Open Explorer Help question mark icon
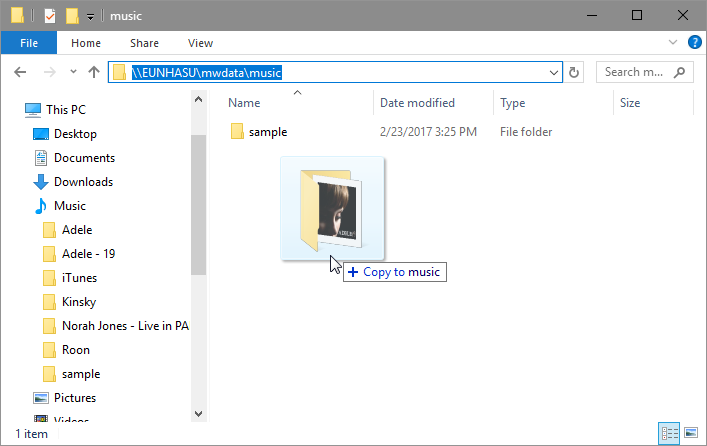 [694, 43]
